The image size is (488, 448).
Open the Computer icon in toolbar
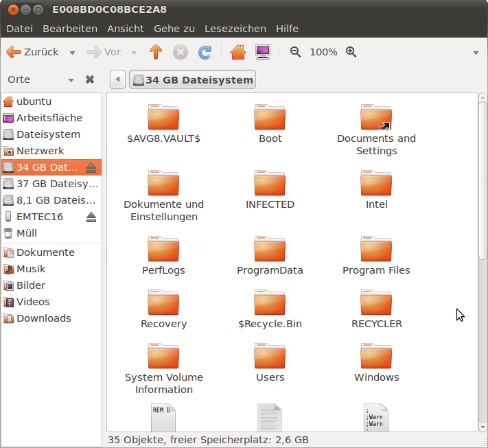click(263, 52)
